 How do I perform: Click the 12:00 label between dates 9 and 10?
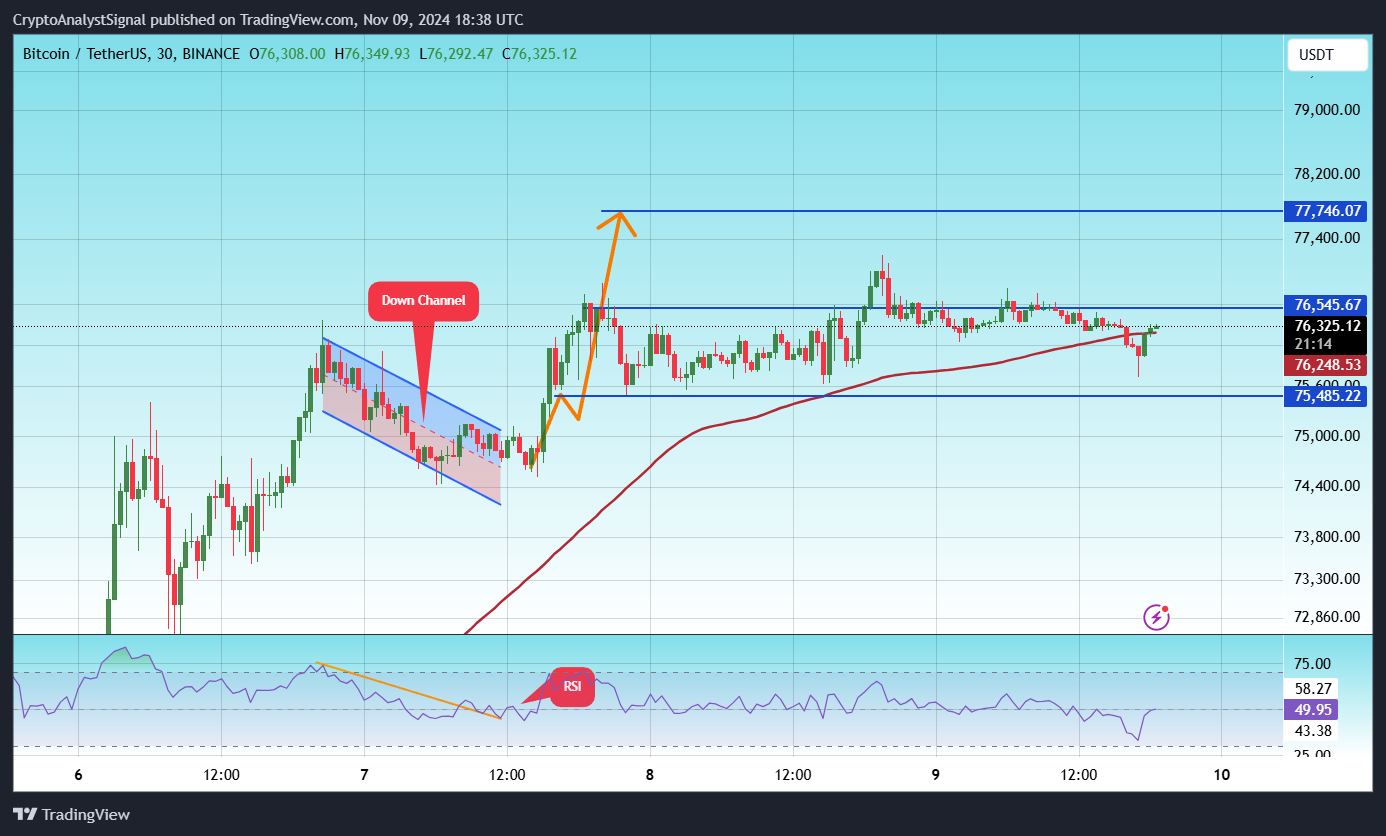[1079, 775]
